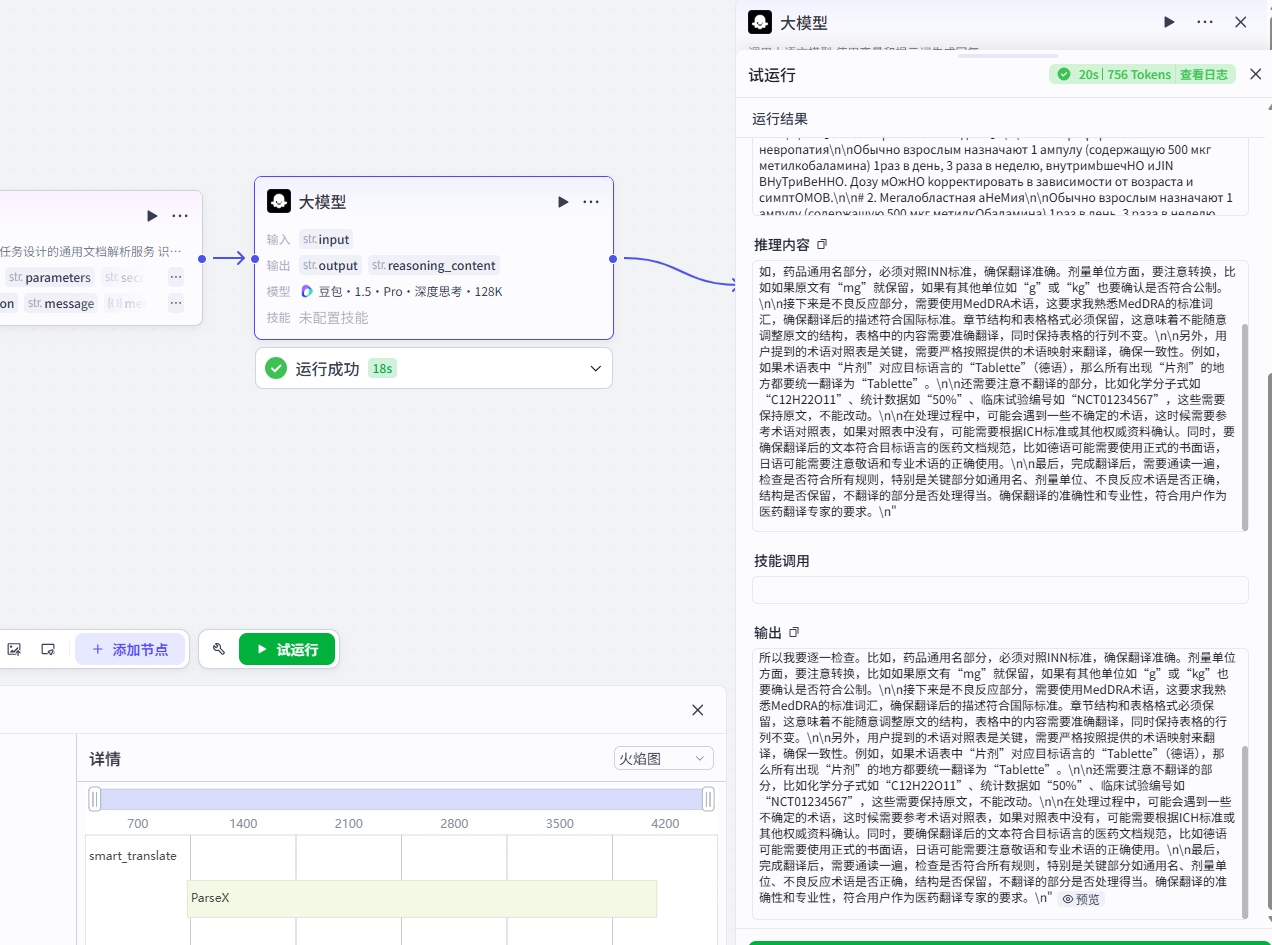1272x945 pixels.
Task: Close the 大模型 side panel
Action: (1240, 22)
